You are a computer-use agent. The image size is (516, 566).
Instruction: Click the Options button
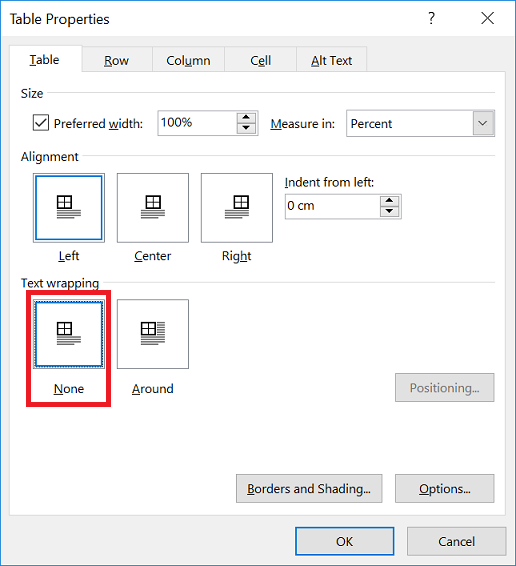445,488
